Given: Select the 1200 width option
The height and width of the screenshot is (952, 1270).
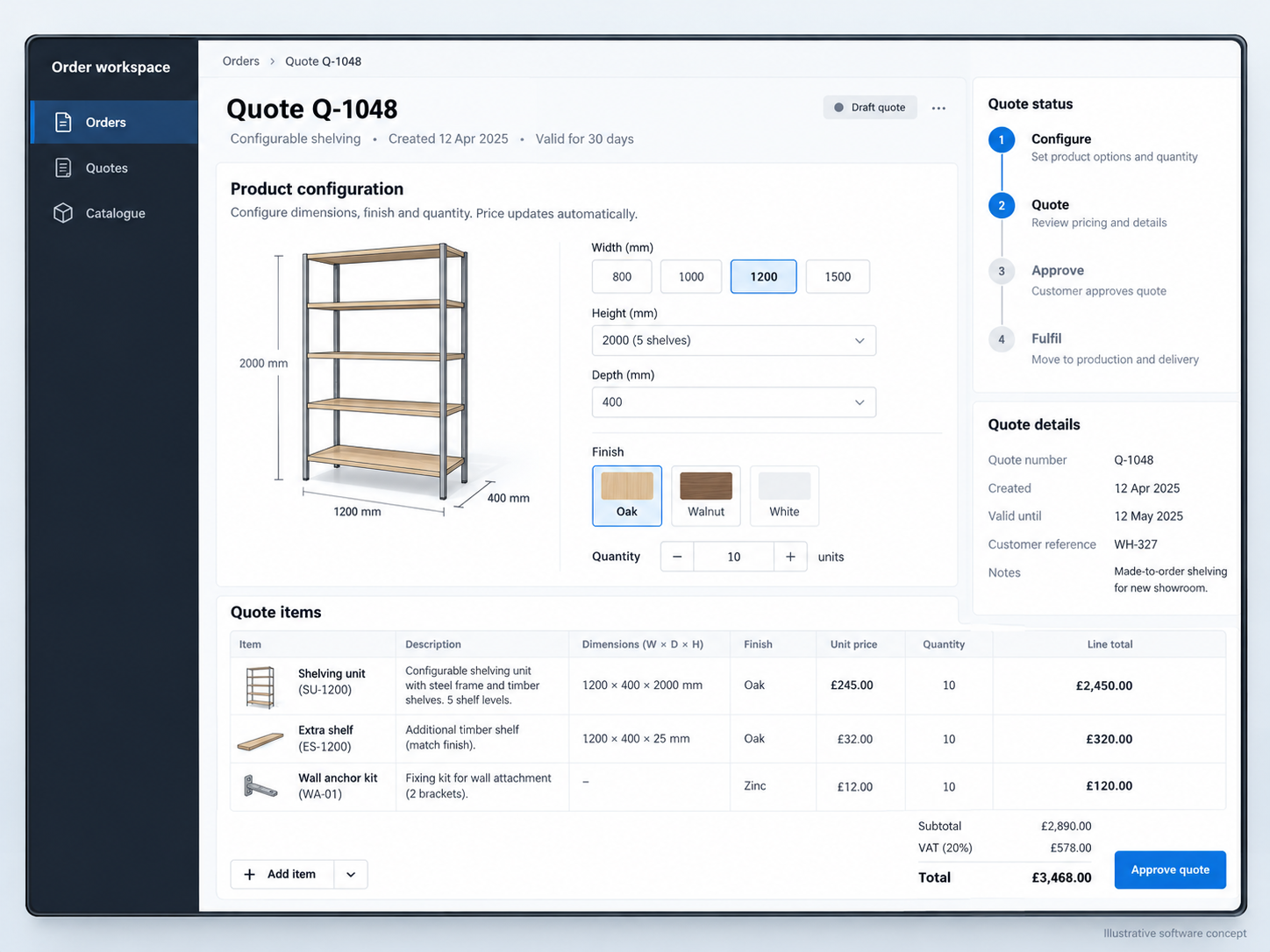Looking at the screenshot, I should (x=764, y=277).
